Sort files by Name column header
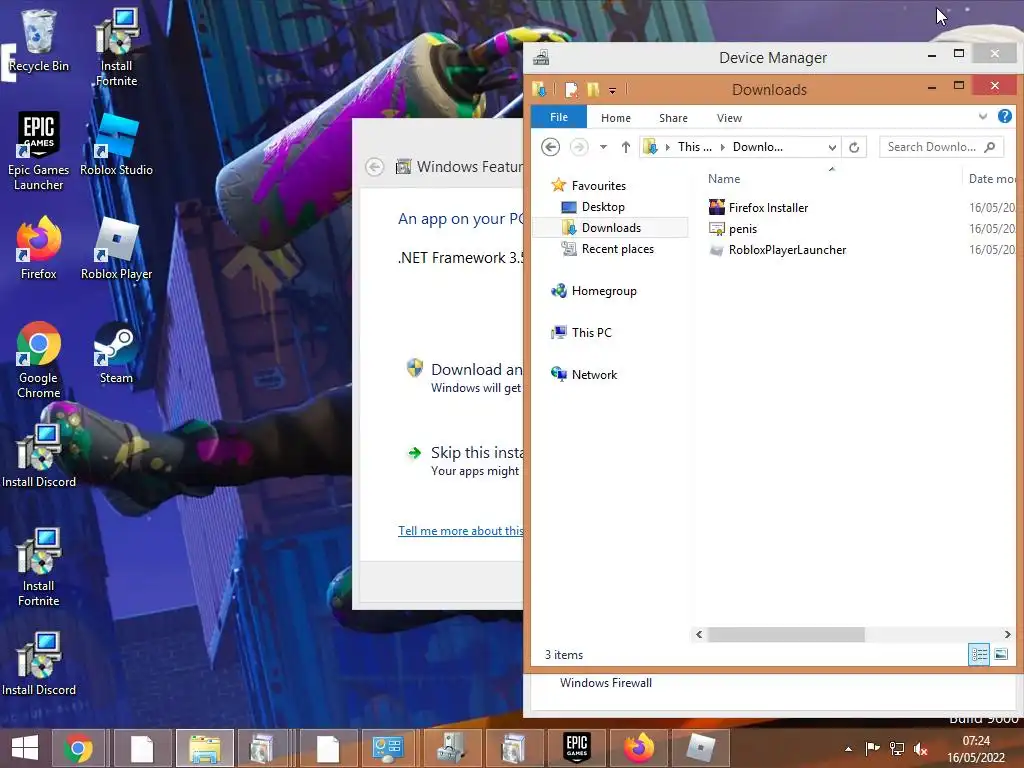This screenshot has height=768, width=1024. coord(724,178)
